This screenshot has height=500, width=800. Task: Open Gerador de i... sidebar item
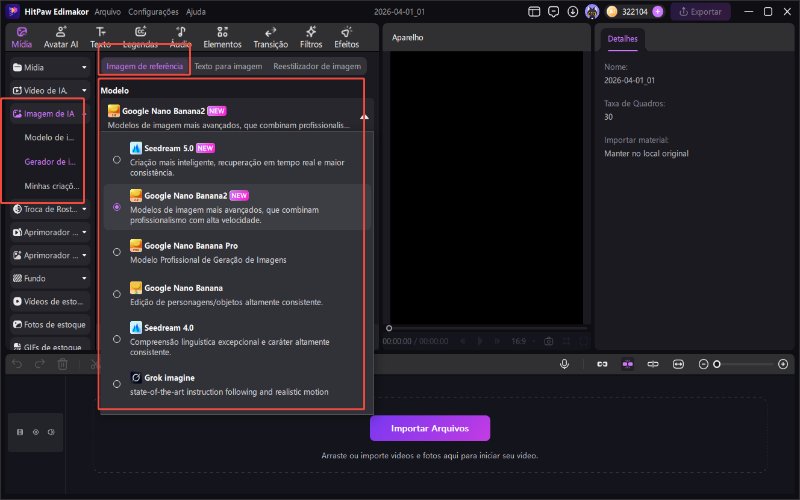coord(49,162)
